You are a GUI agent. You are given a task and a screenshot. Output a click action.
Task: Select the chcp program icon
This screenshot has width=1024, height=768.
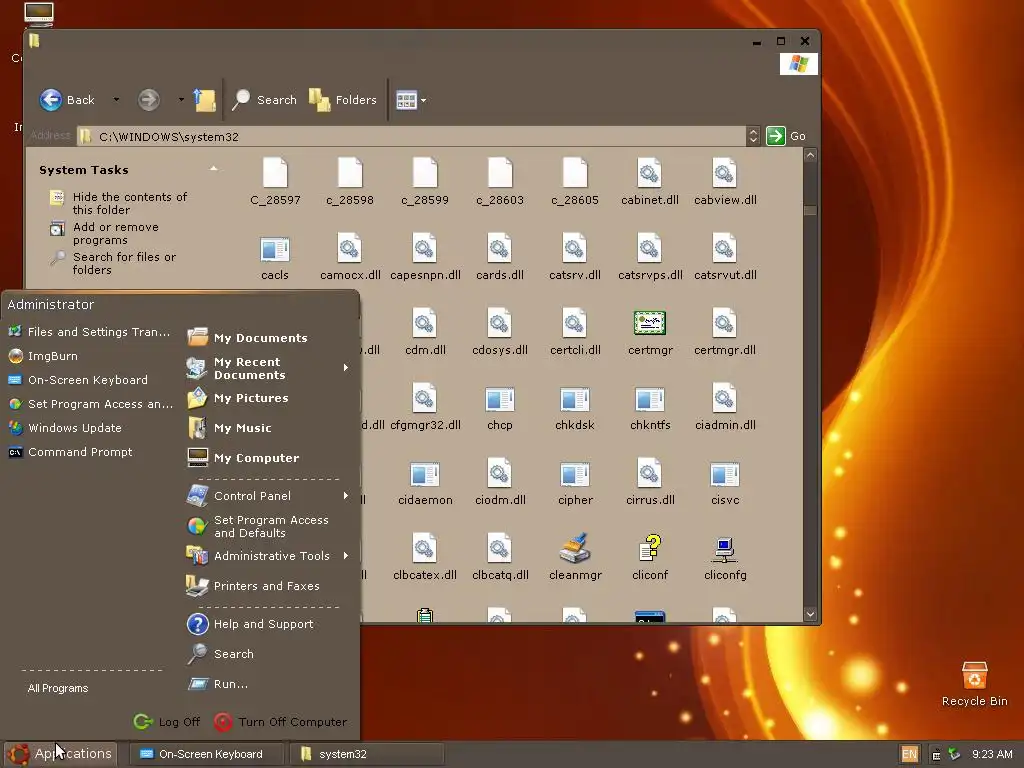point(500,400)
